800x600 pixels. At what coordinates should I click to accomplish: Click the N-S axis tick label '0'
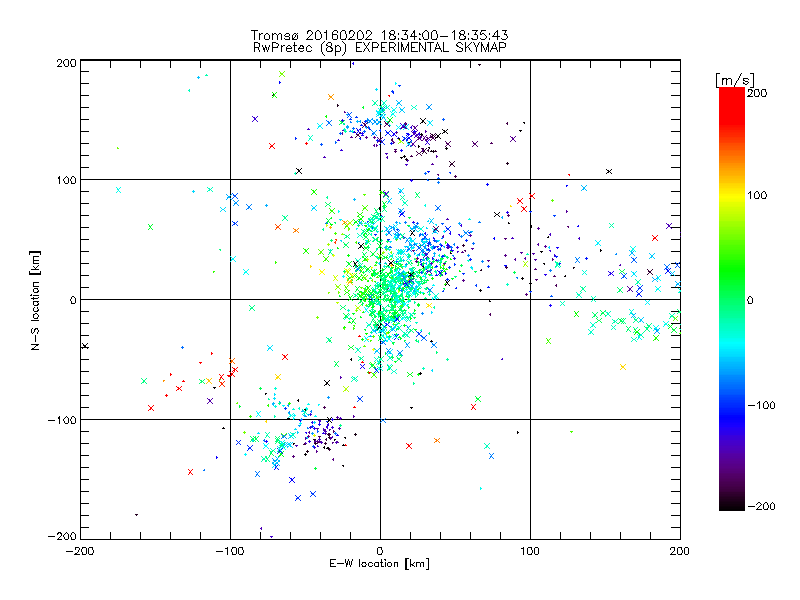72,300
